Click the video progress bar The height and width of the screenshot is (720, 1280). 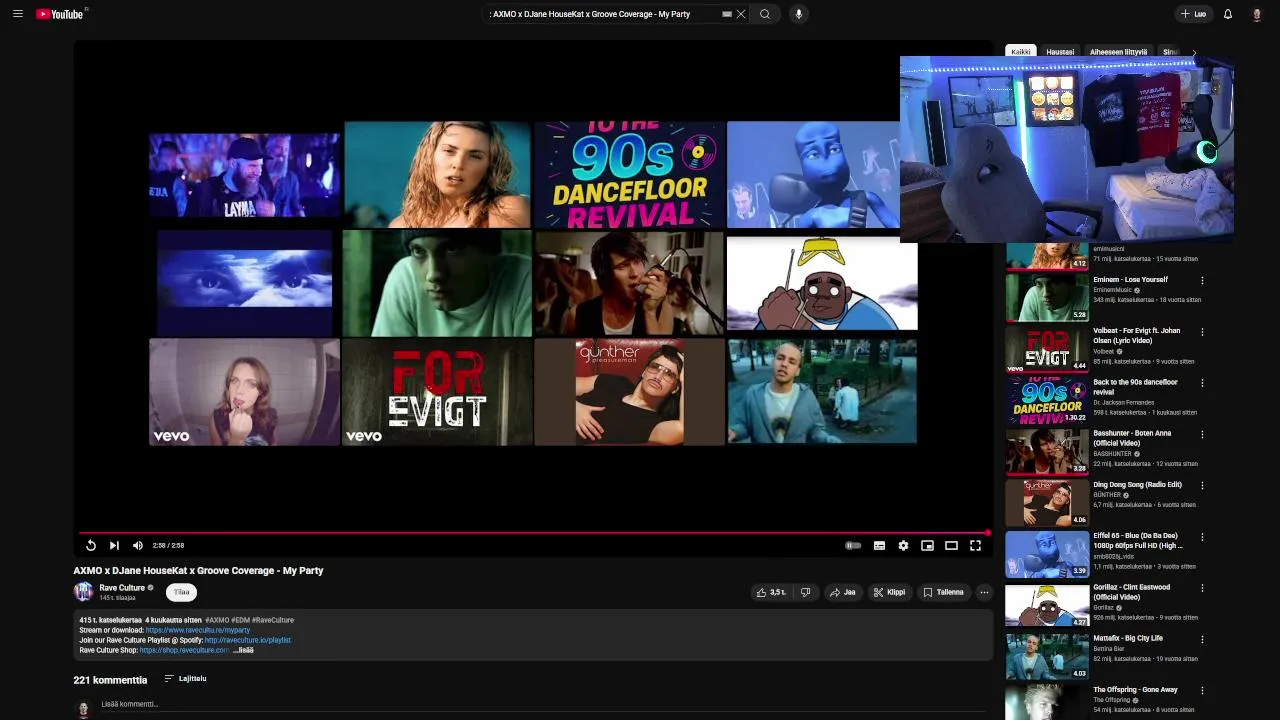pos(535,533)
